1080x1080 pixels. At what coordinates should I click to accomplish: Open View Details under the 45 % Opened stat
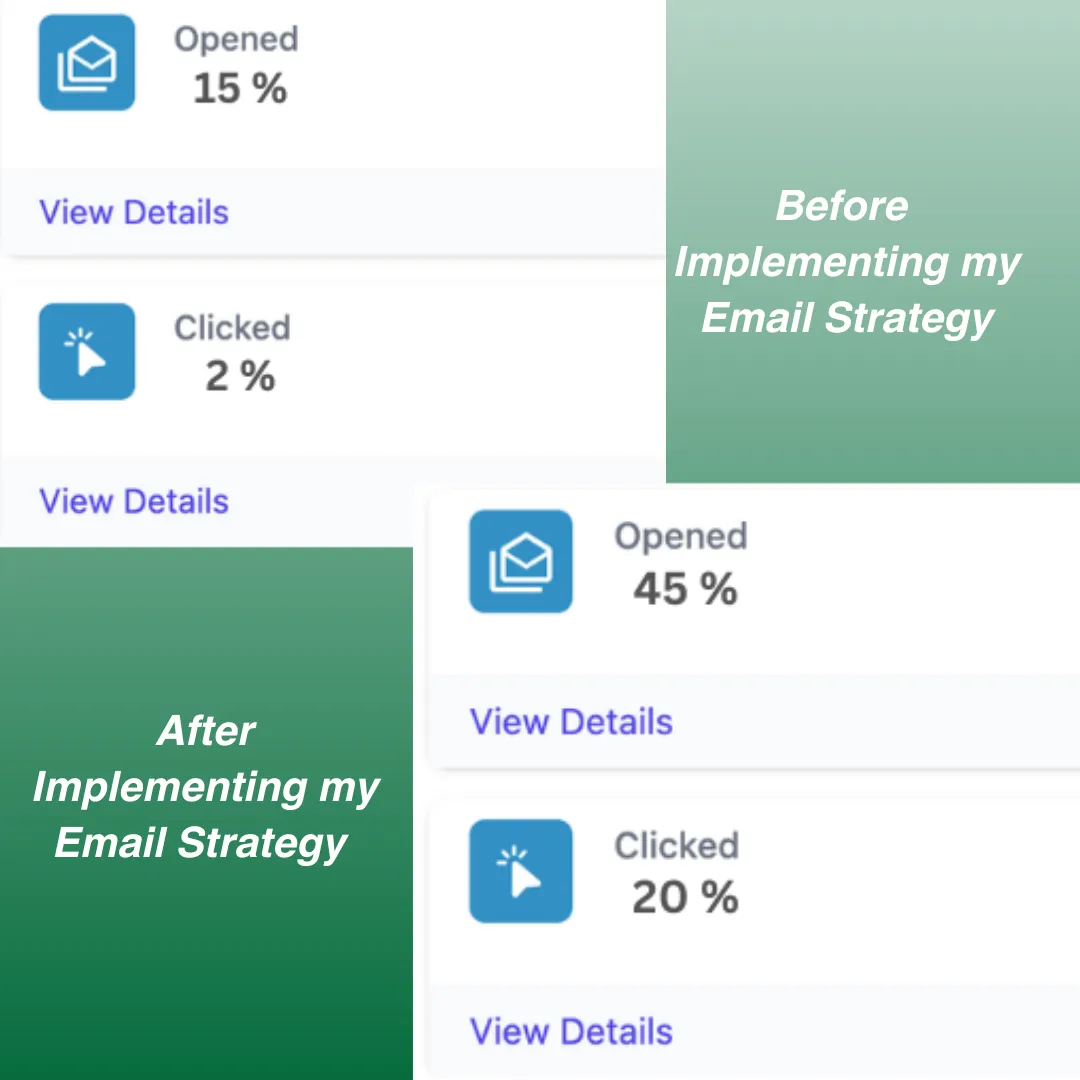[x=571, y=721]
